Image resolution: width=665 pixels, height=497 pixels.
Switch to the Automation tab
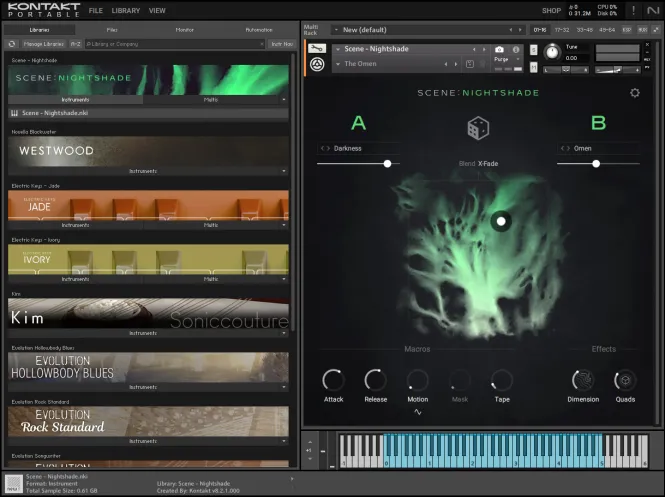pos(258,30)
